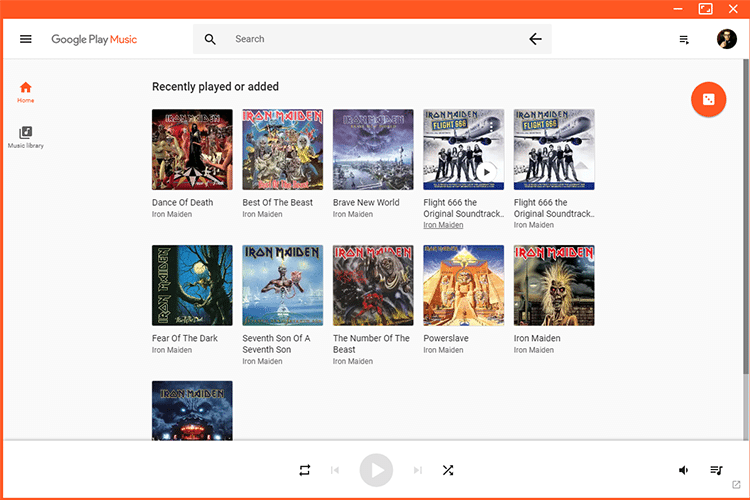Click The Number Of The Beast title
Screen dimensions: 750x500
point(371,344)
